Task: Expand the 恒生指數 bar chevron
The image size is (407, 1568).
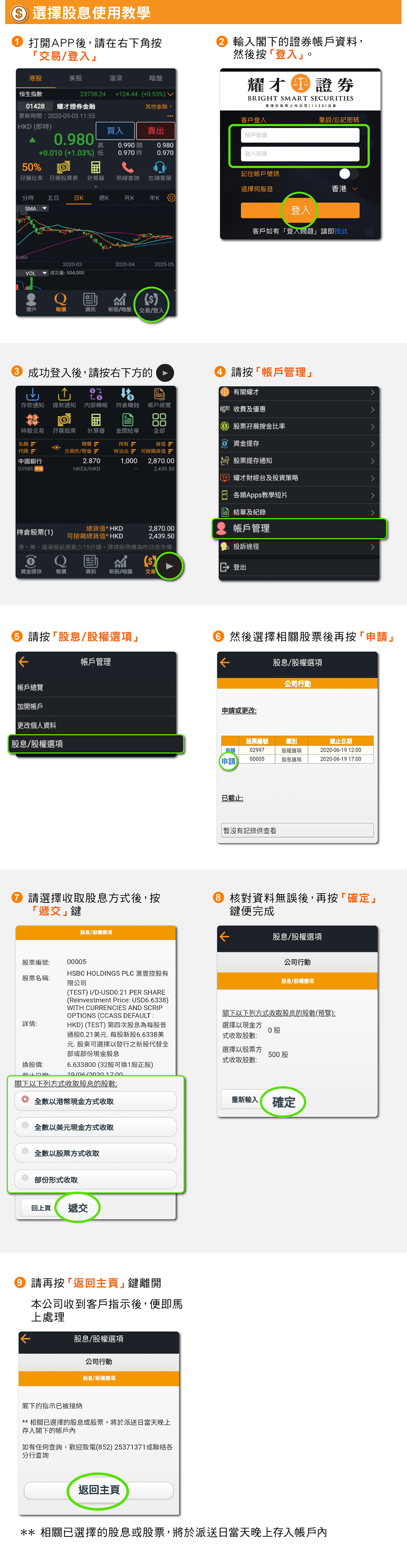Action: [170, 94]
